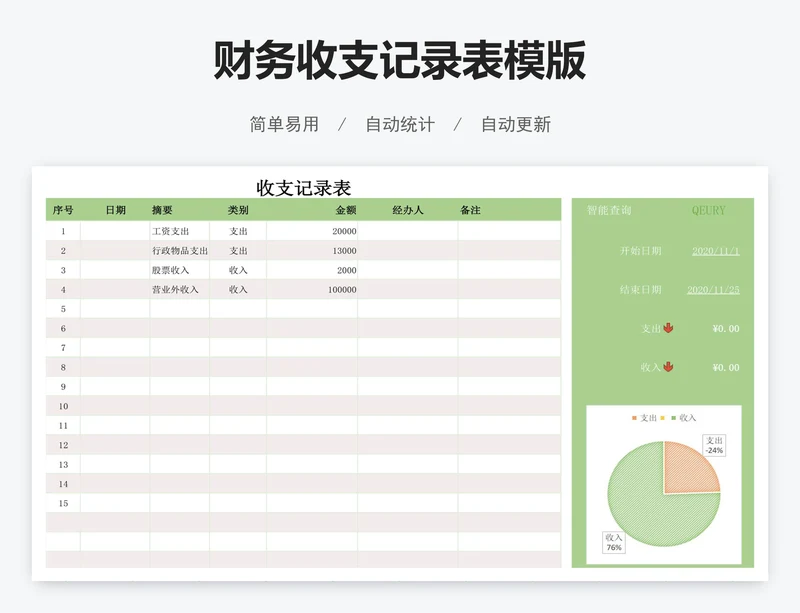Select the 日期 column header
The image size is (800, 613).
coord(115,210)
